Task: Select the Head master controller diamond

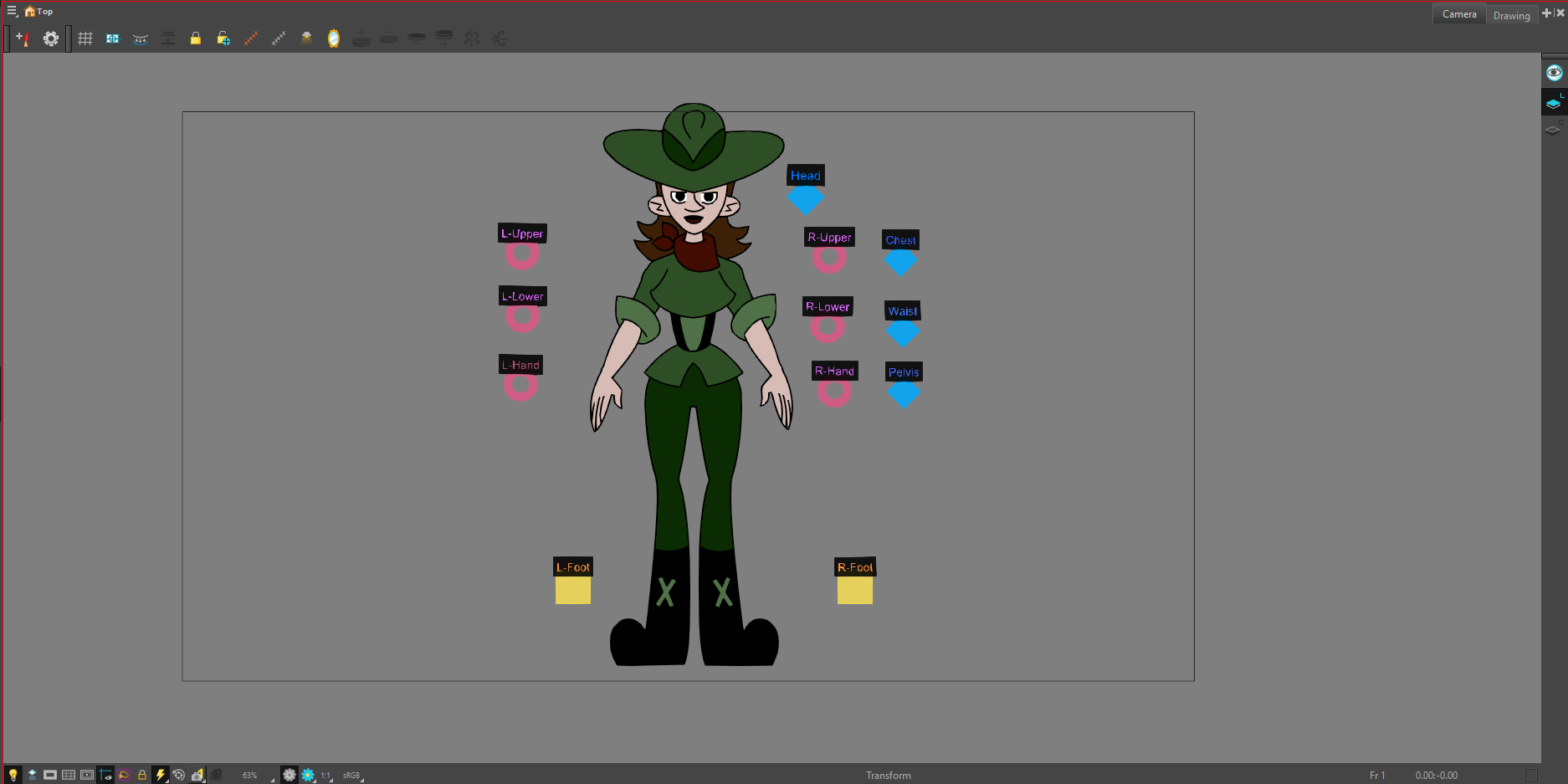Action: coord(806,199)
